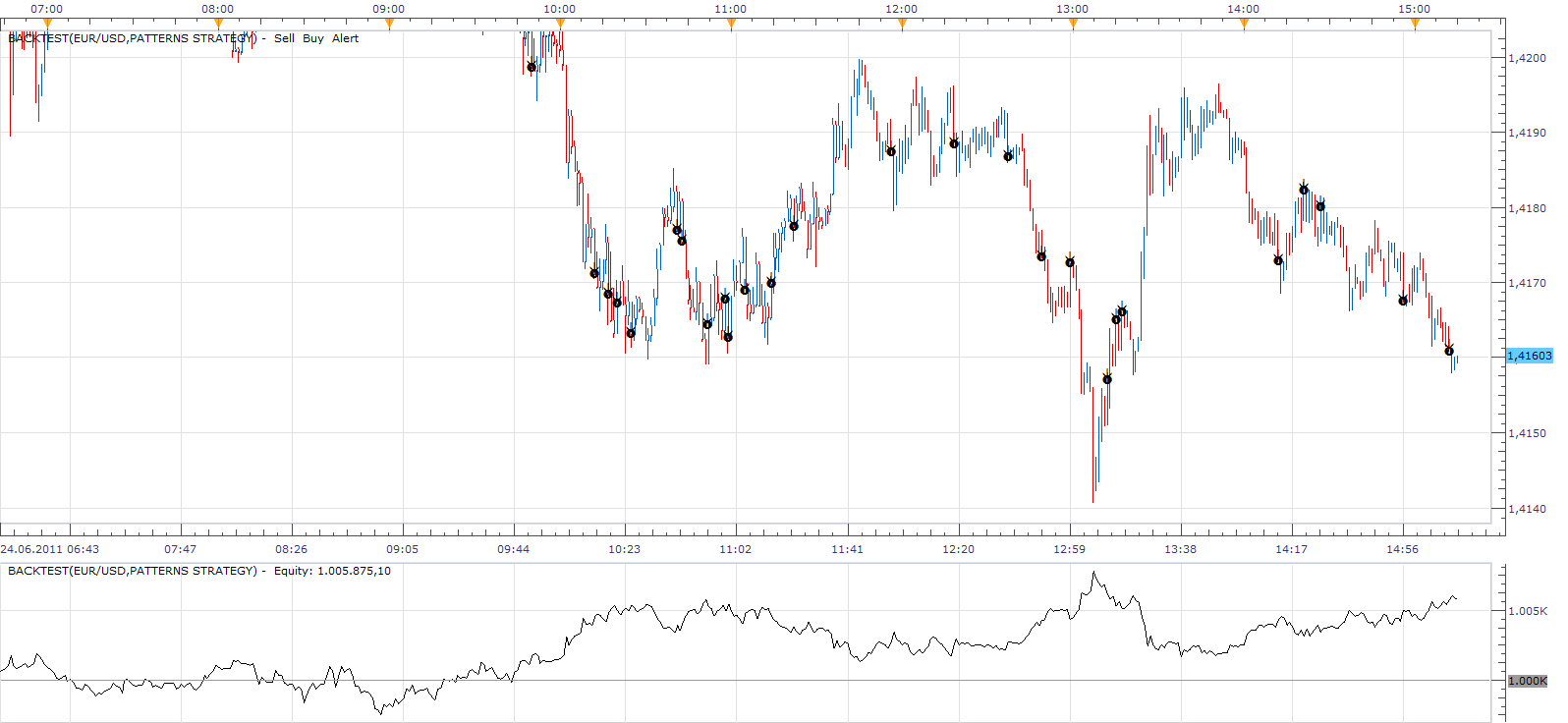
Task: Click the 1,4200 price axis label
Action: [x=1527, y=58]
